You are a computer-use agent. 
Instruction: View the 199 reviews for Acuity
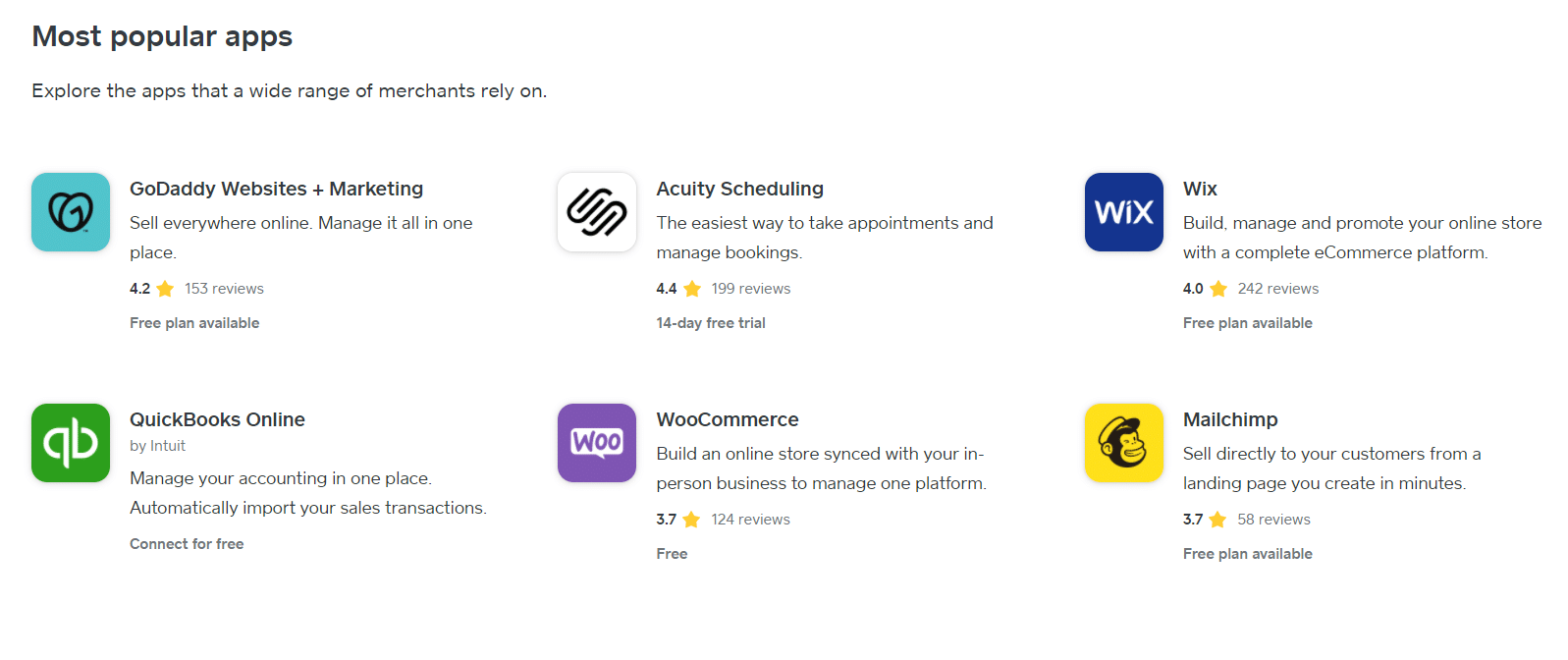(751, 289)
